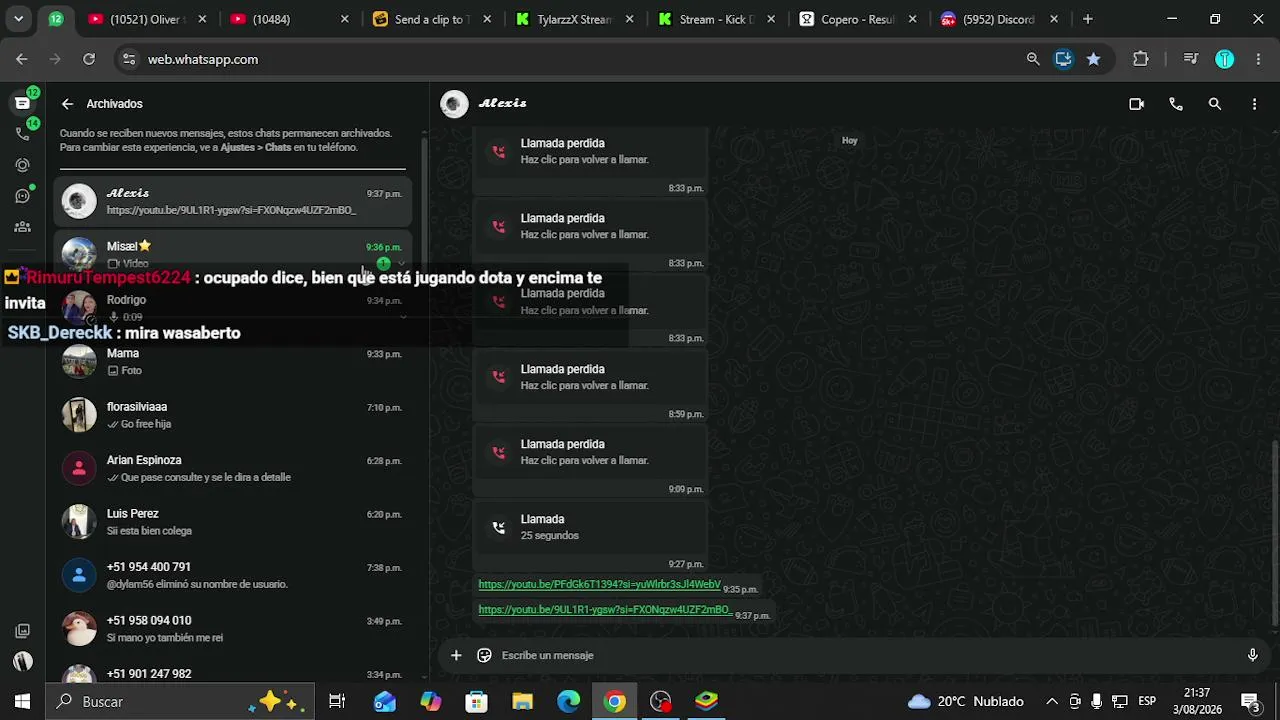The image size is (1280, 720).
Task: Open the 25 segundos Llamada entry
Action: pos(590,527)
